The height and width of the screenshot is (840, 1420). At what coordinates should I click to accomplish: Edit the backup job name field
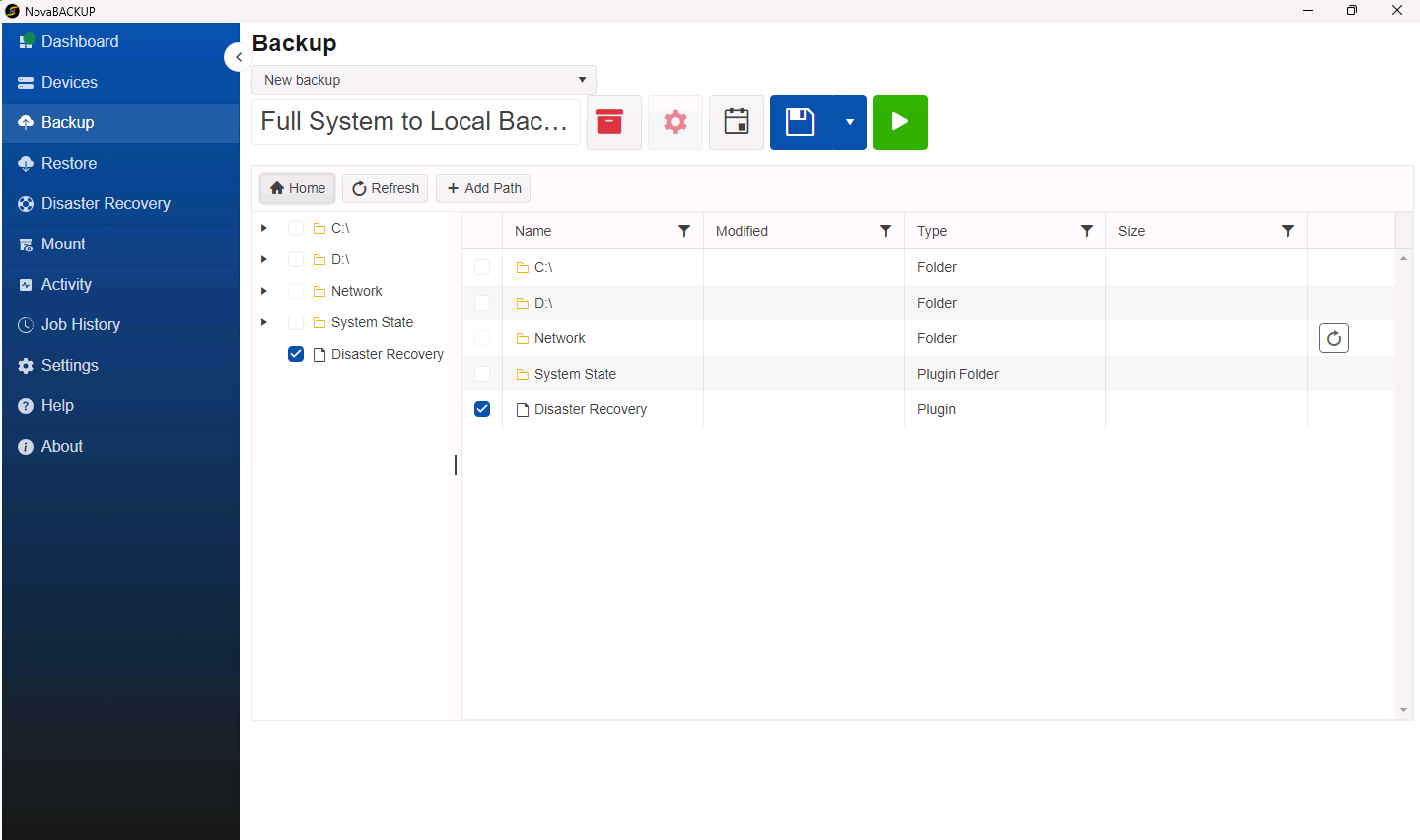(416, 121)
